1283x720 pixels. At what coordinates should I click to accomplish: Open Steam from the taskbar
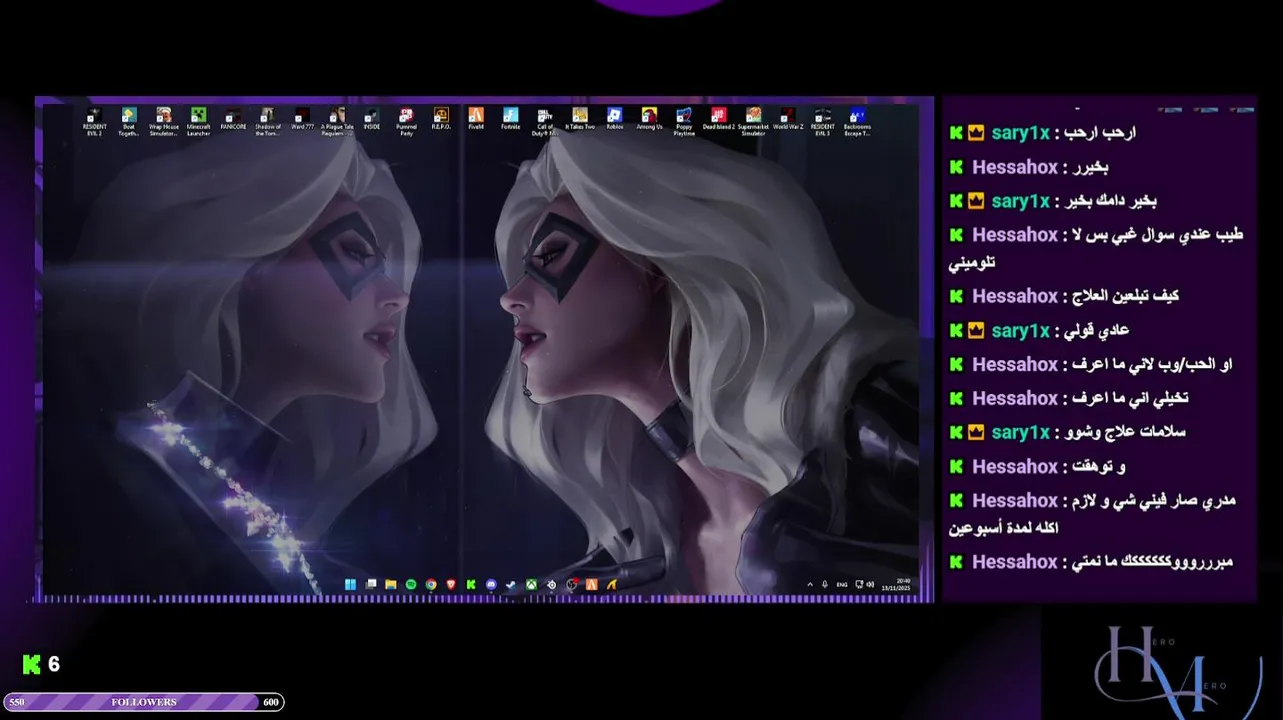(510, 584)
